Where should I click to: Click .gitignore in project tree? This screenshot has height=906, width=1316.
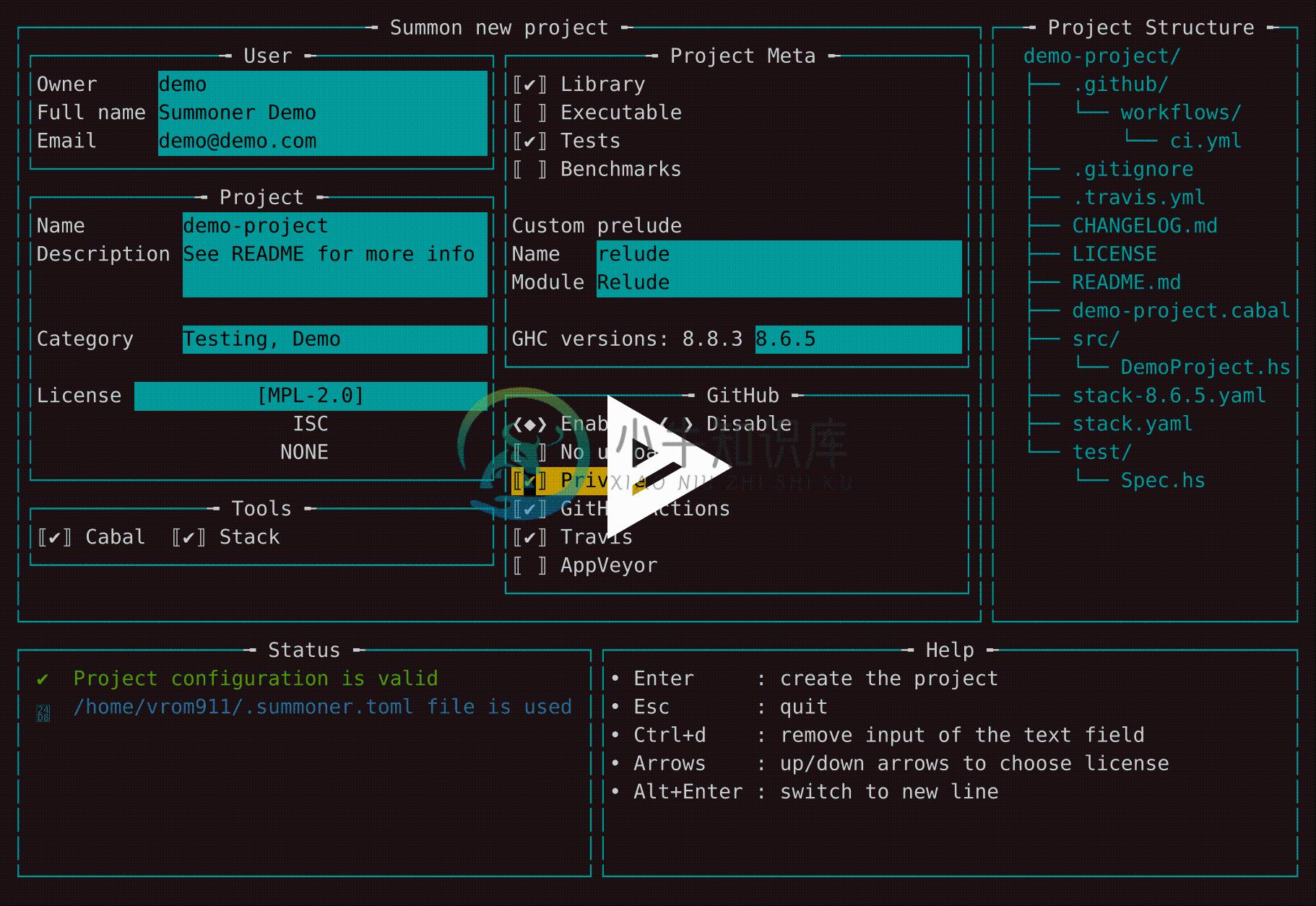click(1133, 169)
